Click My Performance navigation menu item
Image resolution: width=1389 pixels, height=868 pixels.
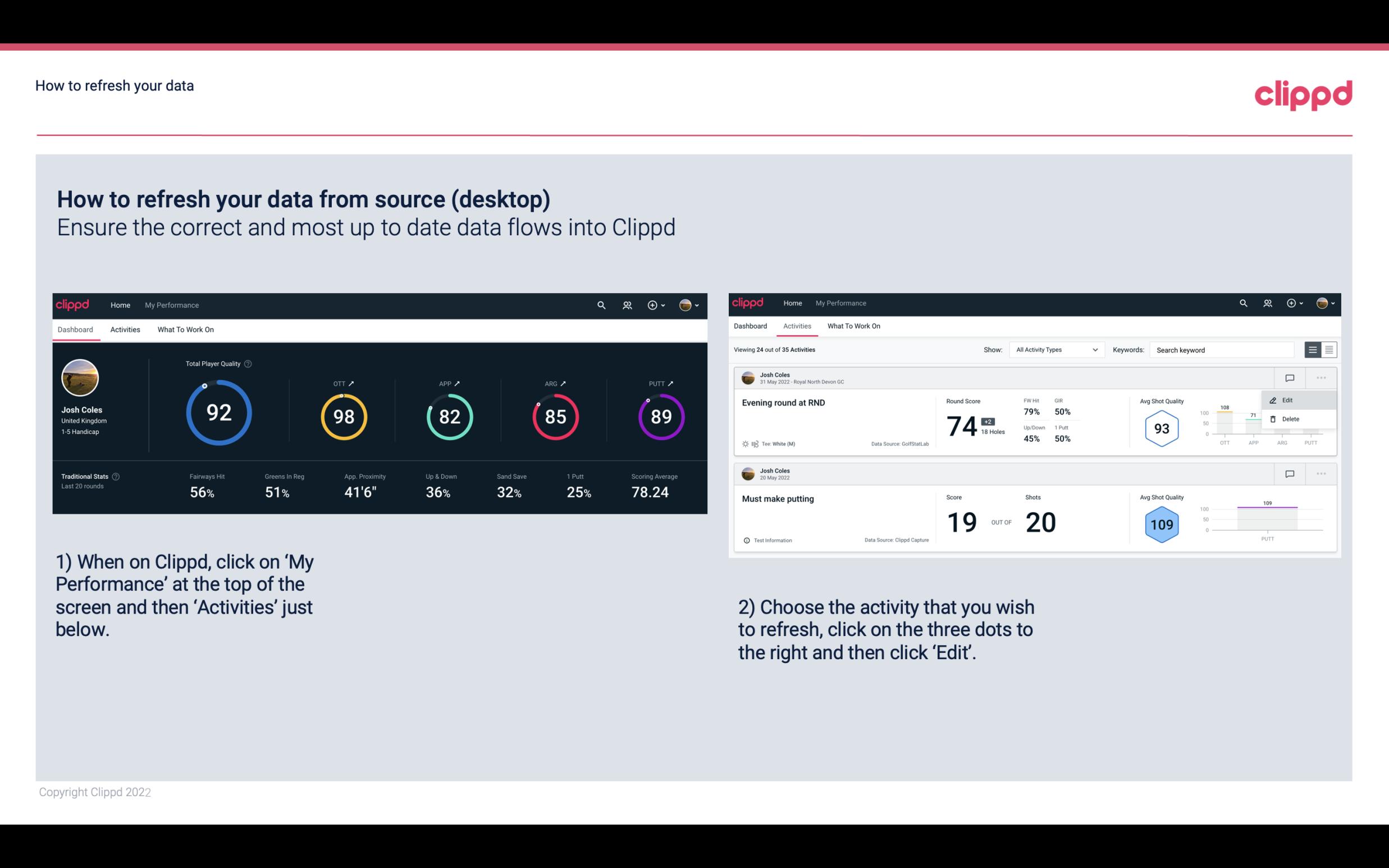pyautogui.click(x=170, y=305)
